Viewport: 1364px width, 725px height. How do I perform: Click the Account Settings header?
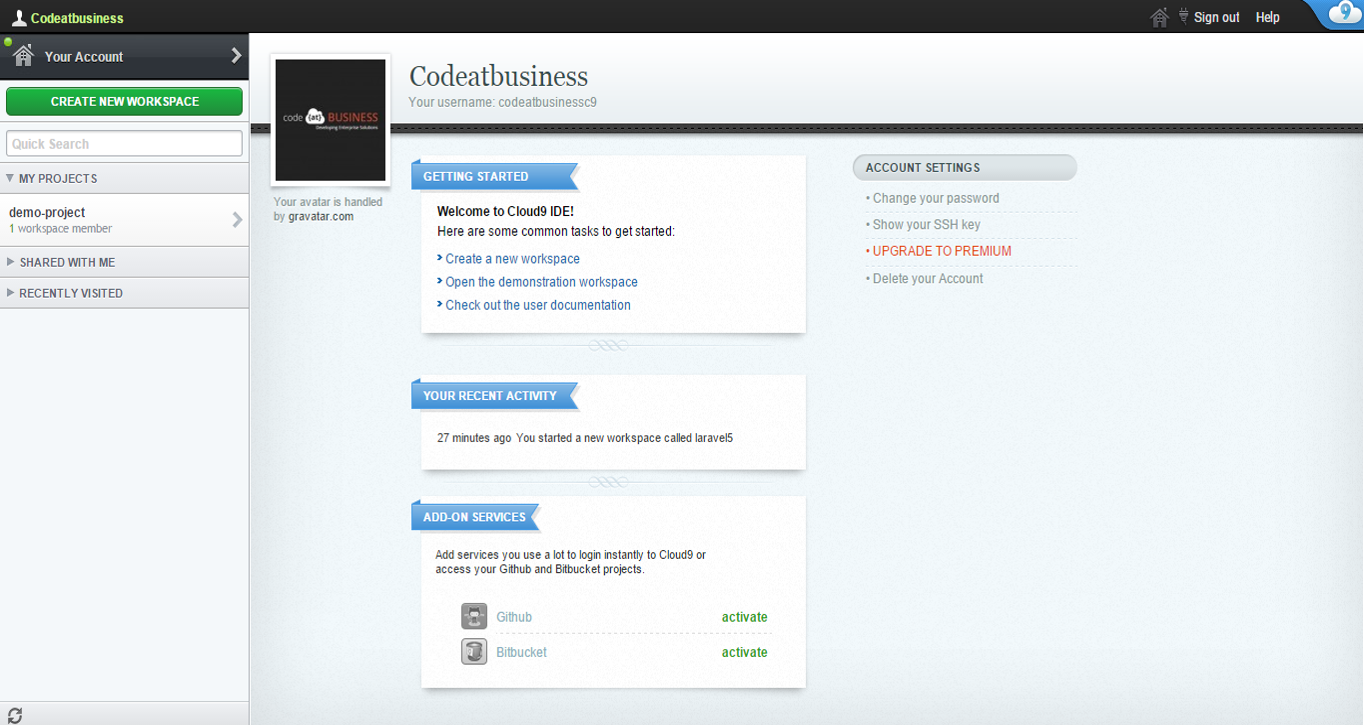[964, 167]
